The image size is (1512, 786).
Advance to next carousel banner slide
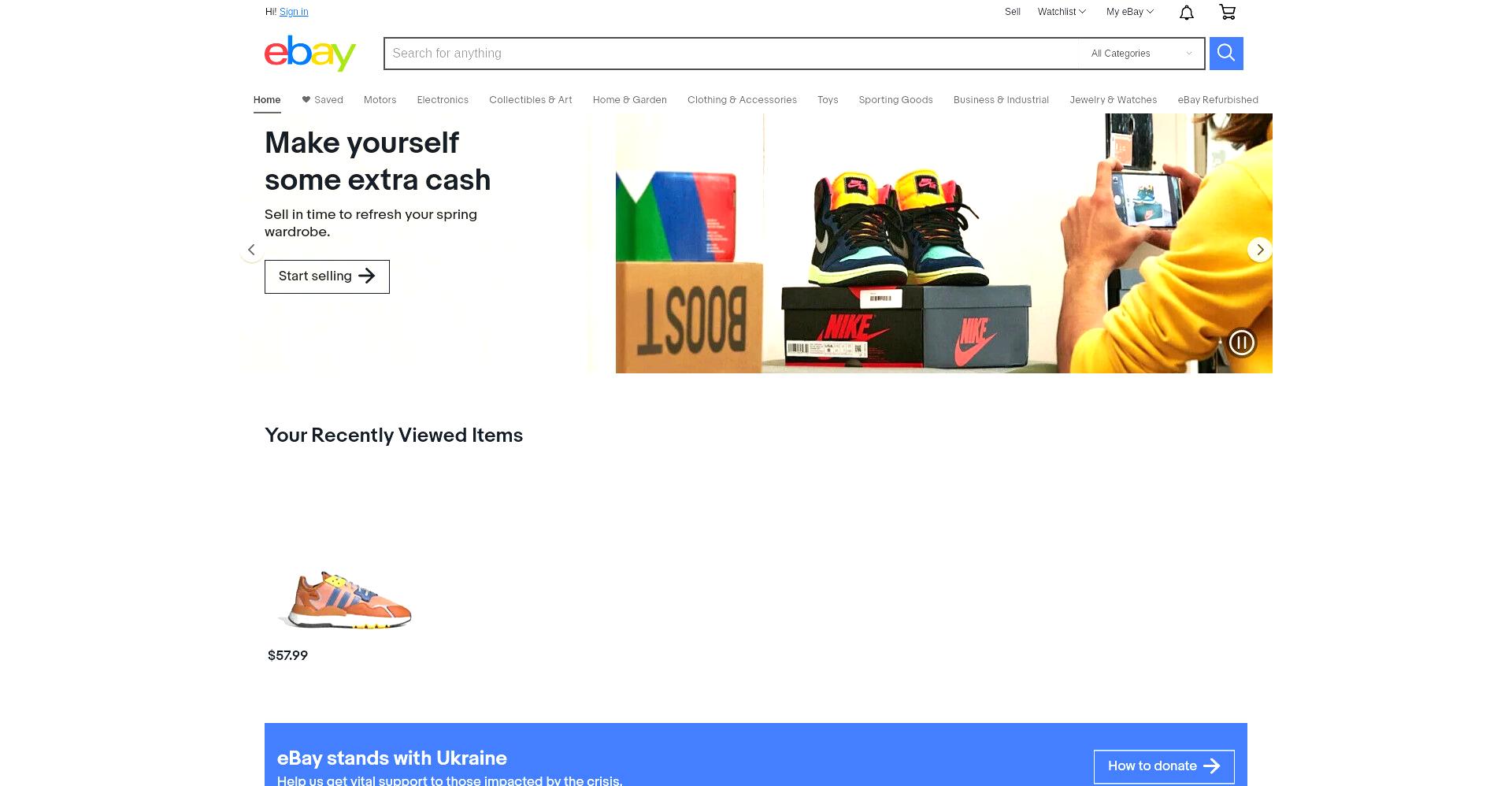pyautogui.click(x=1260, y=250)
